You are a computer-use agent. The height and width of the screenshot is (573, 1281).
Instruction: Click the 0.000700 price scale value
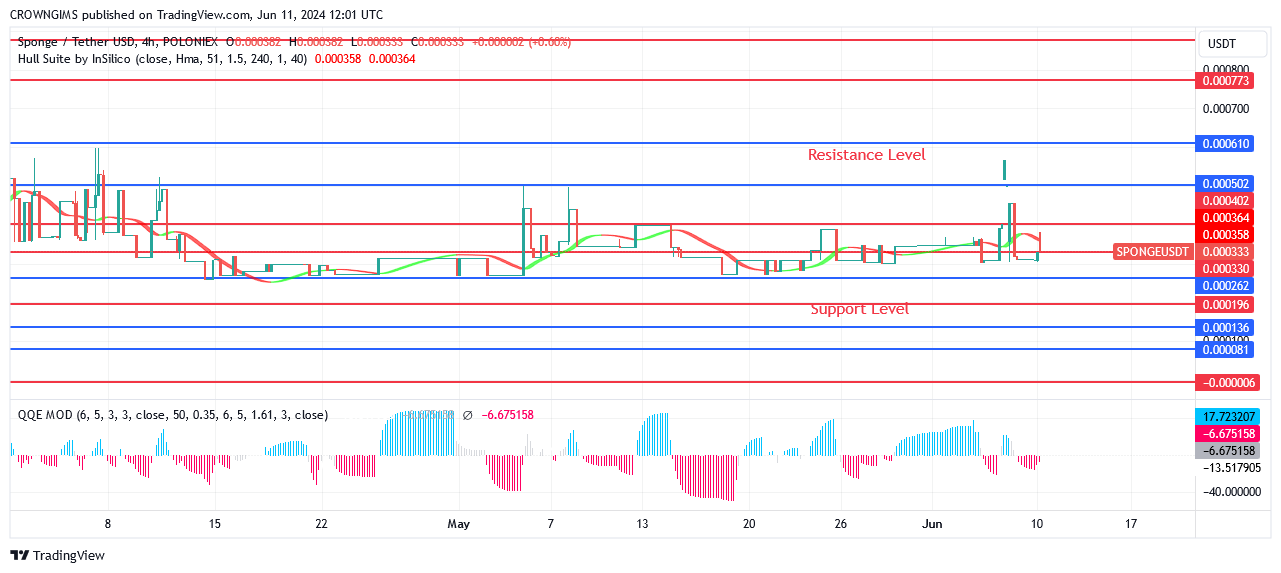tap(1226, 108)
